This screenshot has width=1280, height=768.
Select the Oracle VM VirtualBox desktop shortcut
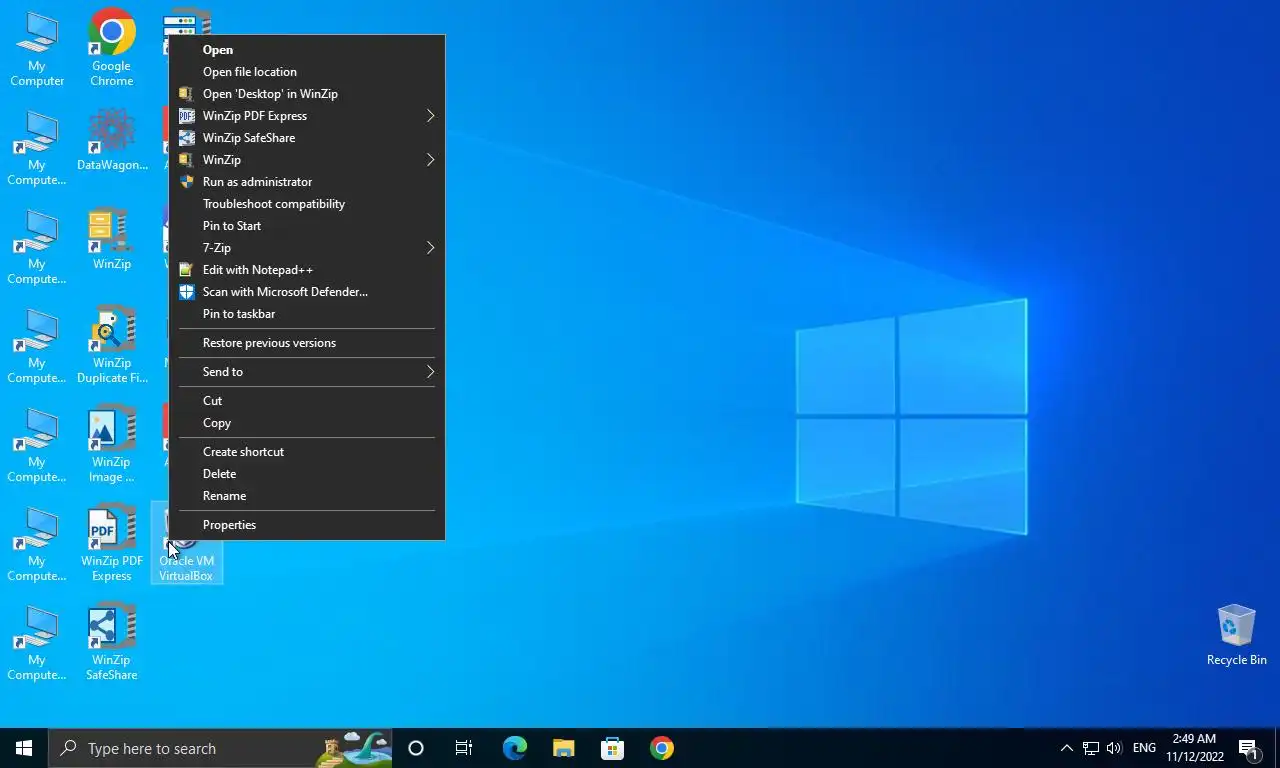click(x=186, y=543)
